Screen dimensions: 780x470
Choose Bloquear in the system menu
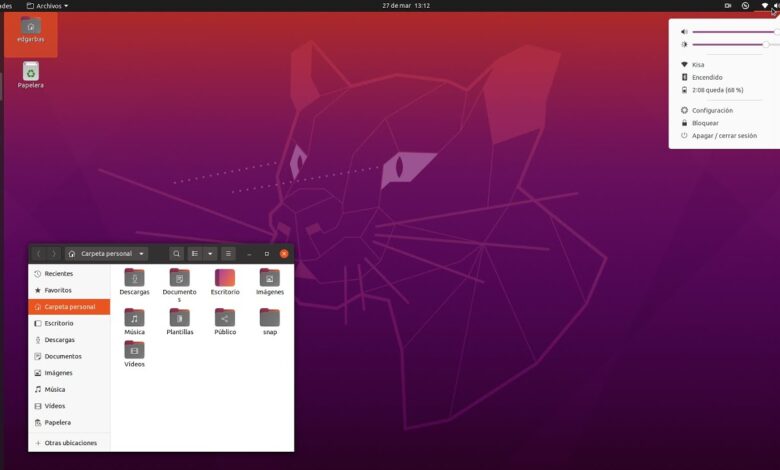tap(724, 123)
